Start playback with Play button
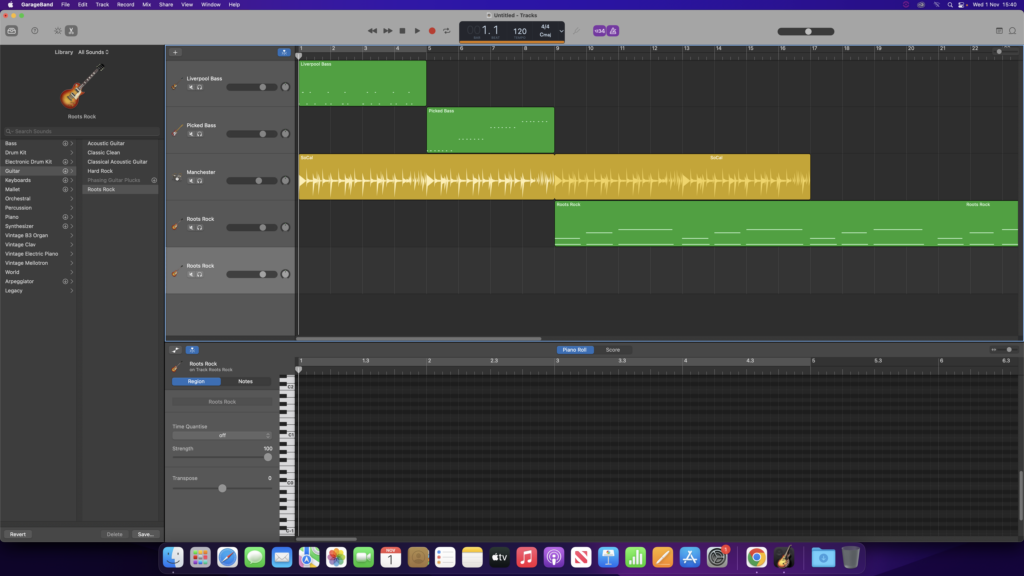The height and width of the screenshot is (576, 1024). pos(417,31)
